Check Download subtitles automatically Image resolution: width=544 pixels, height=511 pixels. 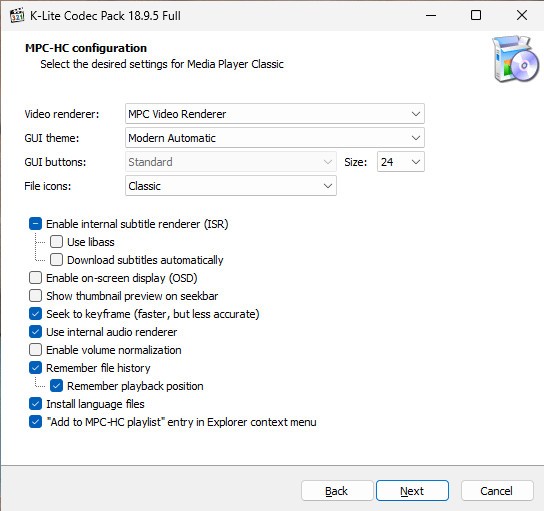click(x=56, y=260)
